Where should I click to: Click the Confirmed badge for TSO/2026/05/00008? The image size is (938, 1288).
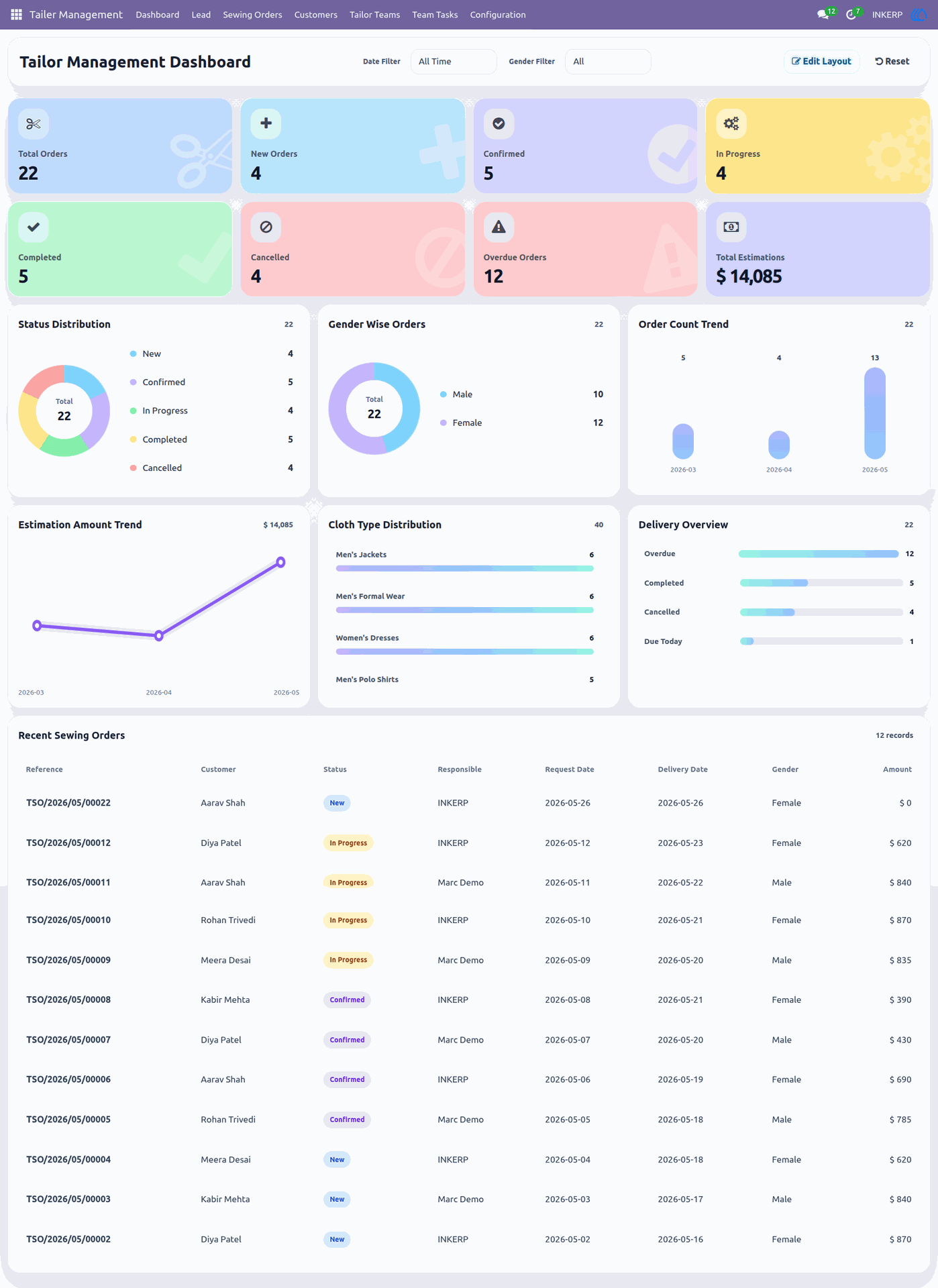point(347,1000)
